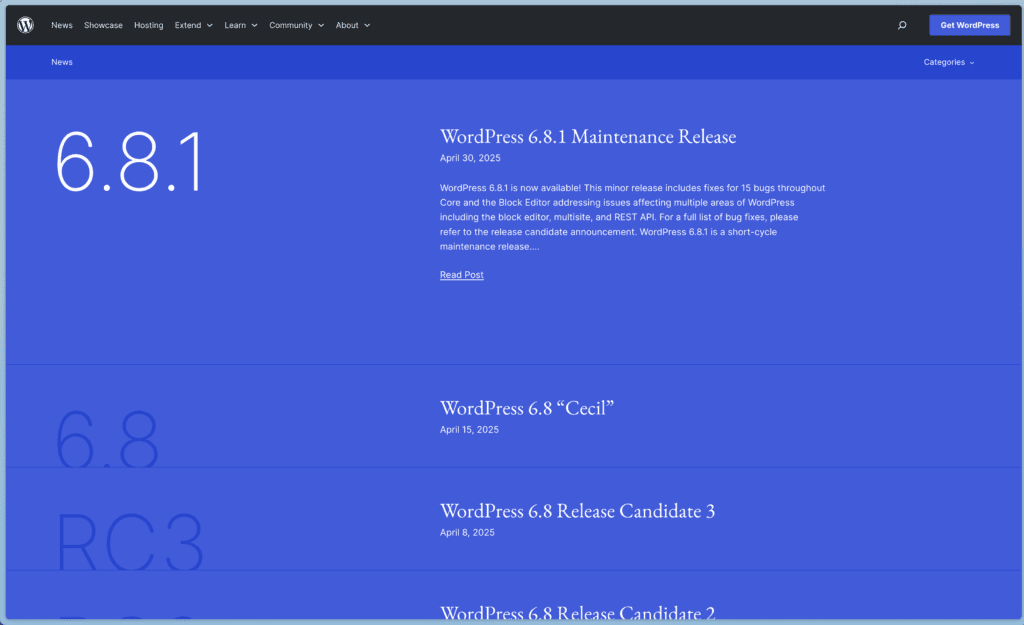Select Showcase in the top navigation
The height and width of the screenshot is (625, 1024).
(x=103, y=25)
